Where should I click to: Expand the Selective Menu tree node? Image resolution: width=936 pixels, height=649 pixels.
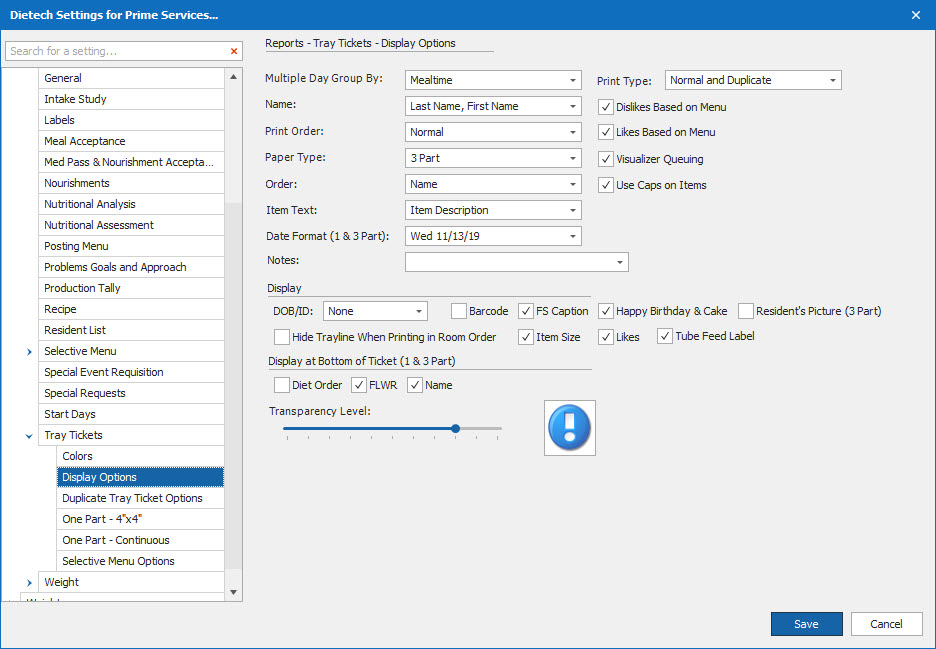tap(29, 352)
